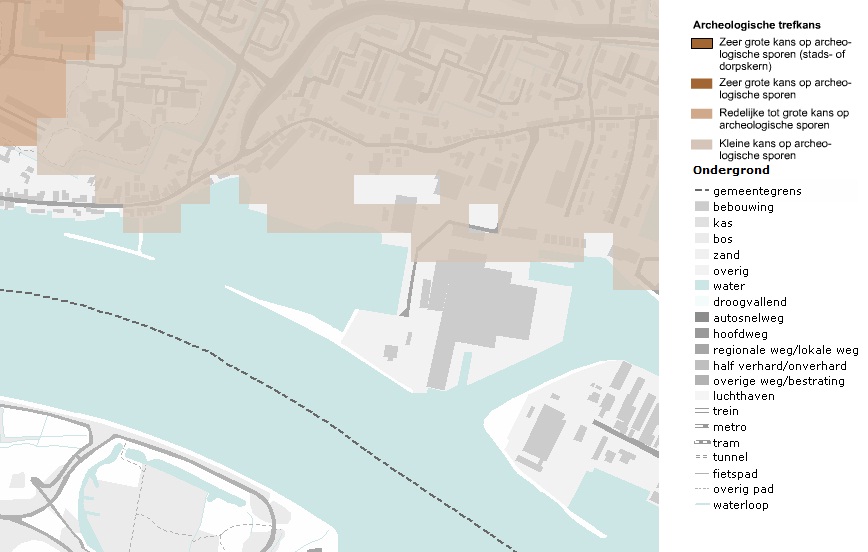Click the 'half verhard/onverhard' label
This screenshot has height=552, width=868.
pos(779,365)
